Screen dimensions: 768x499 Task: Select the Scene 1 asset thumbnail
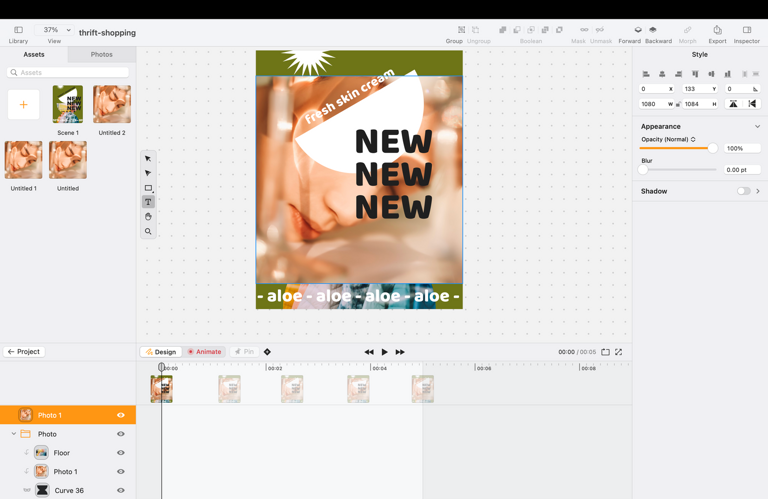(x=68, y=104)
